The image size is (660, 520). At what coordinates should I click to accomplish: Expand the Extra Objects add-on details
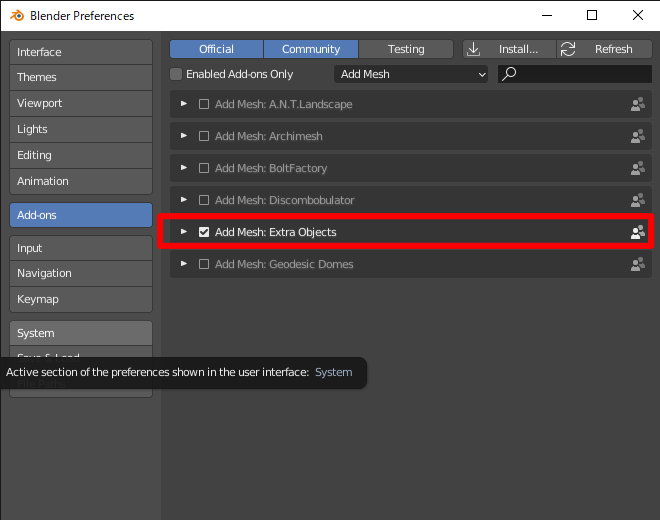point(184,232)
